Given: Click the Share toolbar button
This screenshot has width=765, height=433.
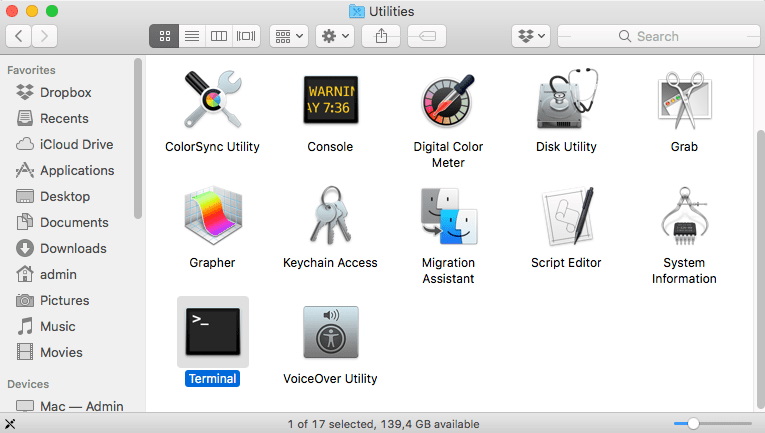Looking at the screenshot, I should pyautogui.click(x=381, y=36).
